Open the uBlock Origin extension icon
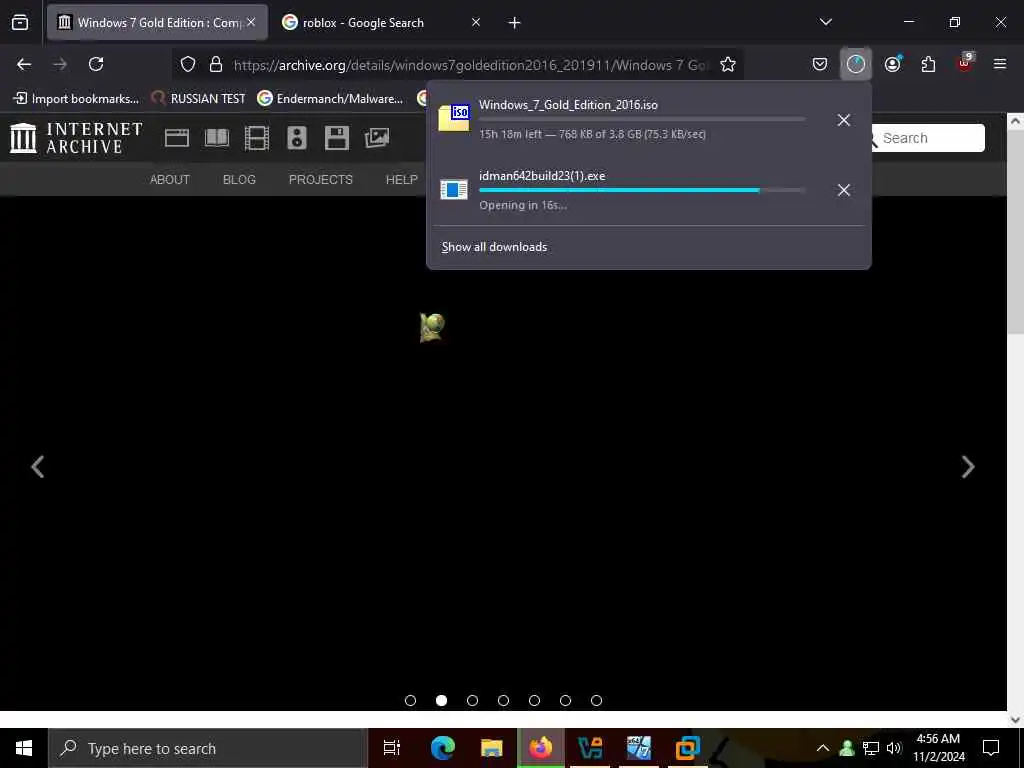The width and height of the screenshot is (1024, 768). pyautogui.click(x=965, y=63)
